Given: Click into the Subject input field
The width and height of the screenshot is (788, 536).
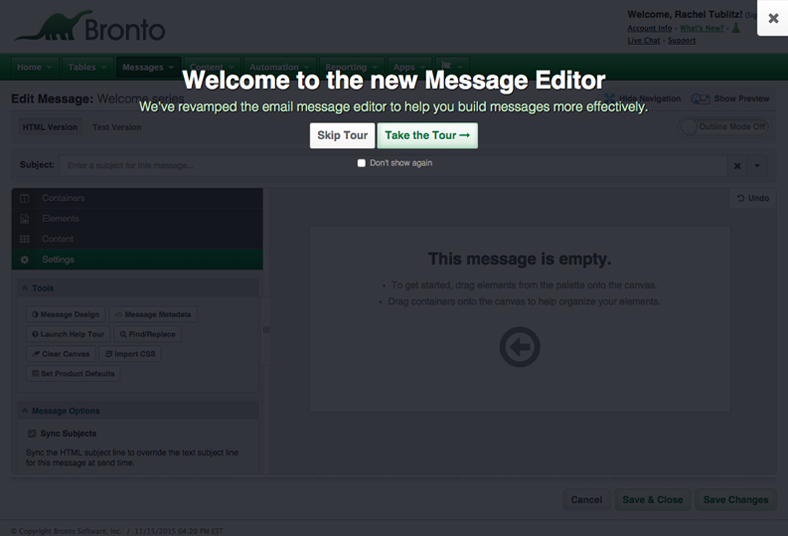Looking at the screenshot, I should (x=390, y=165).
